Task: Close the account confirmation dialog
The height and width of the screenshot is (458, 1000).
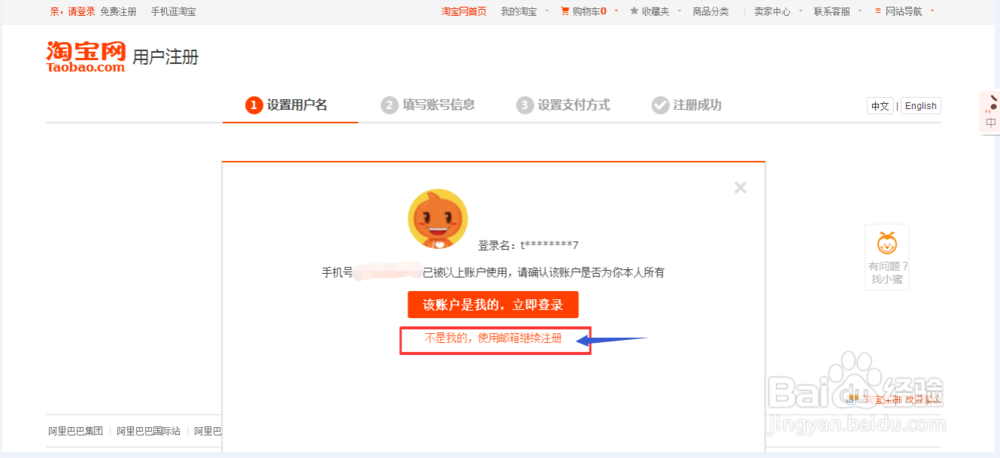Action: (x=740, y=188)
